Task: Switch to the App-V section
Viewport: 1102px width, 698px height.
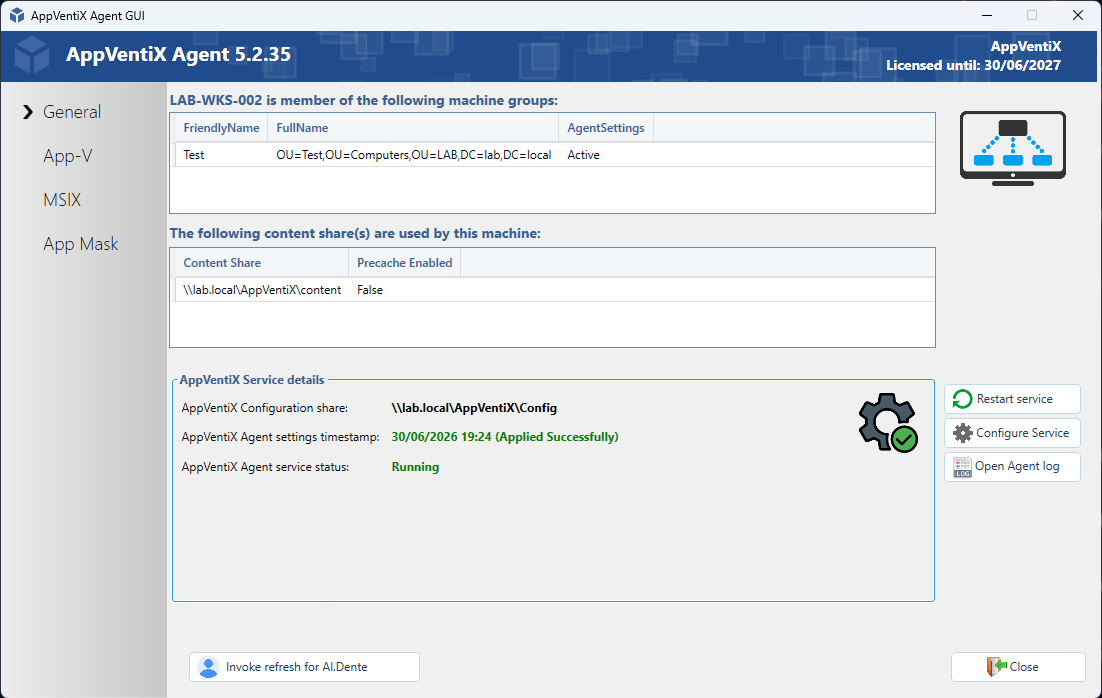Action: 67,156
